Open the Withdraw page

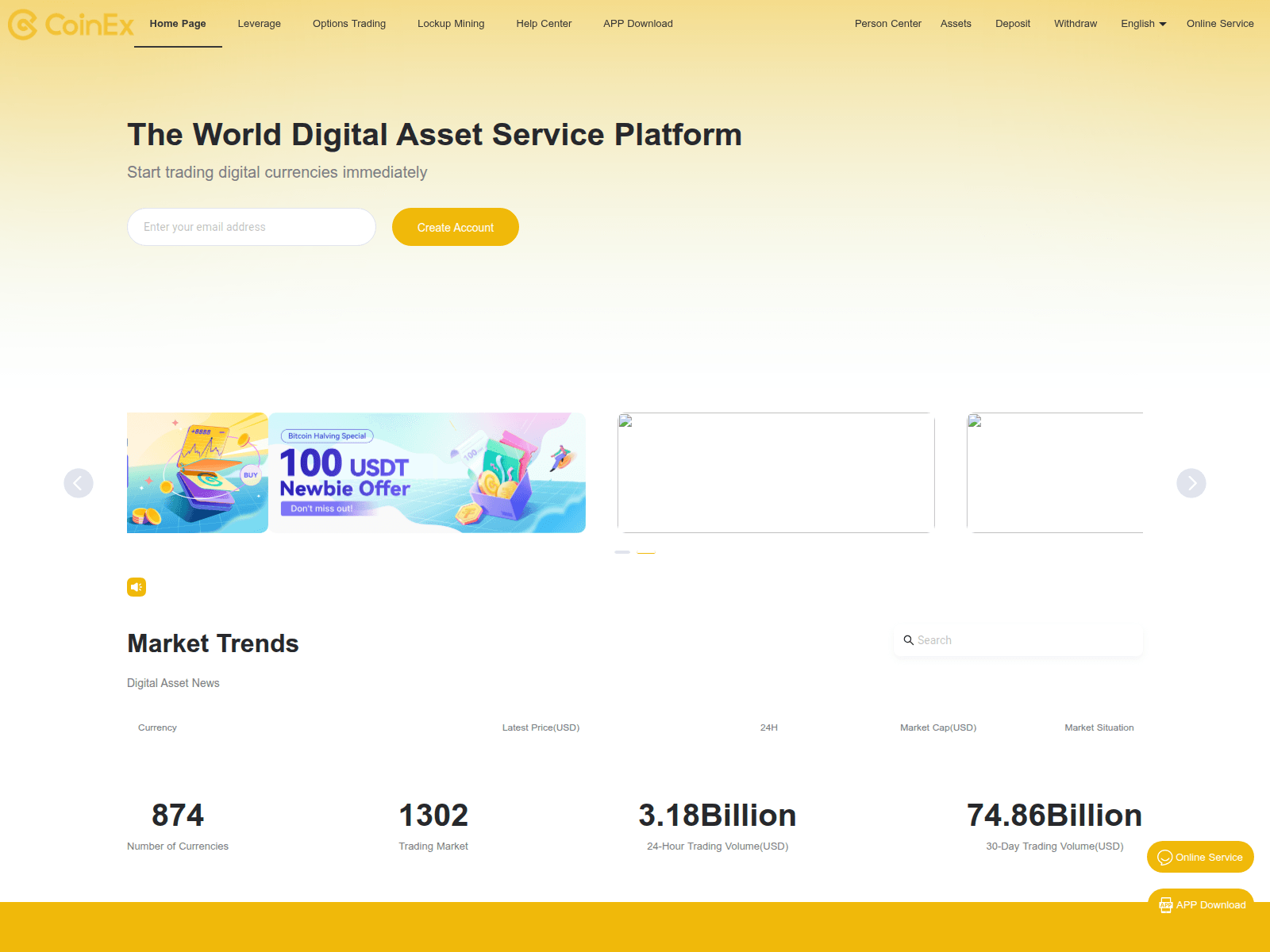click(1076, 24)
